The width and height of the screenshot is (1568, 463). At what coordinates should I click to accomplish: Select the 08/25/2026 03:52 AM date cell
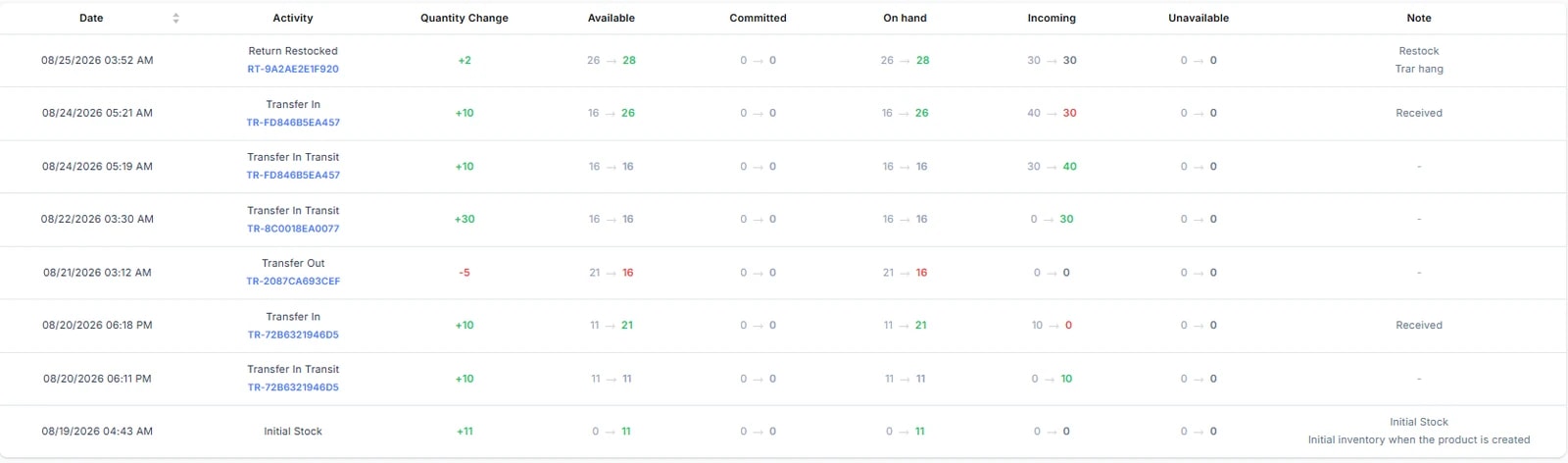coord(97,60)
